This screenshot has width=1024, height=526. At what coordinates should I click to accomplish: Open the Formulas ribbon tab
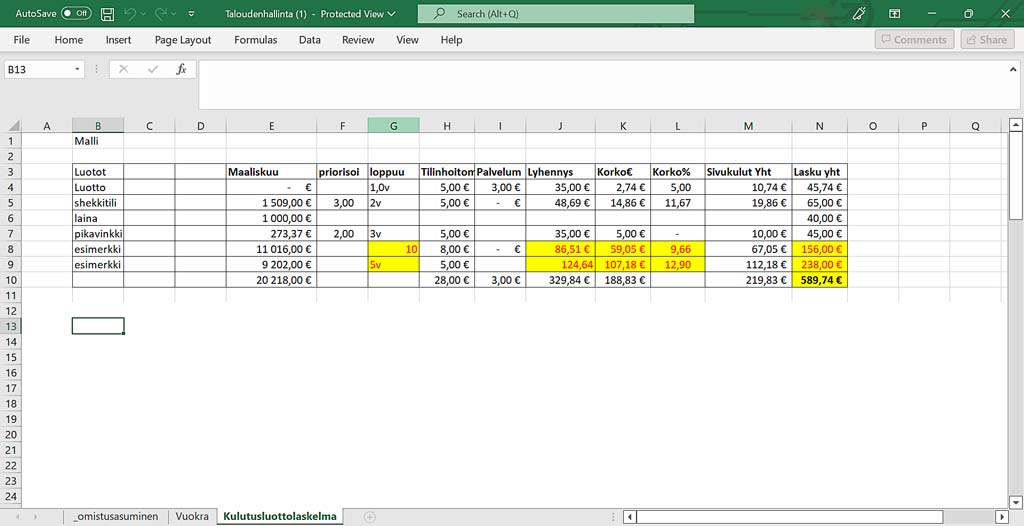click(x=255, y=40)
